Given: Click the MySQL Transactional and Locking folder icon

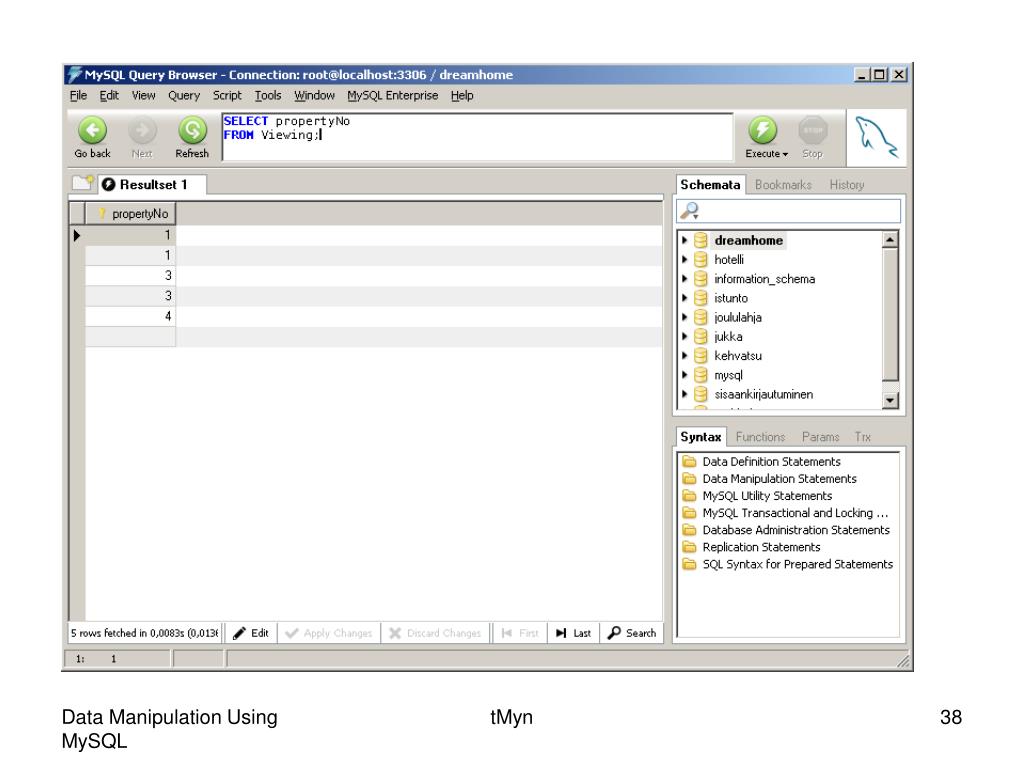Looking at the screenshot, I should point(689,513).
